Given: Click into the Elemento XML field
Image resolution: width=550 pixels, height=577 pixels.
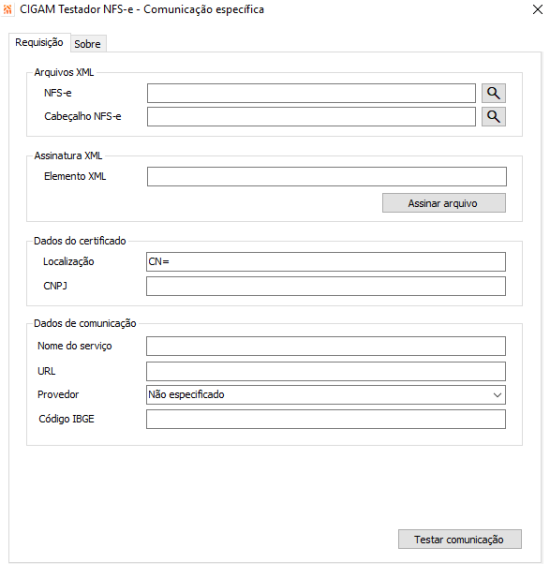Looking at the screenshot, I should coord(327,177).
